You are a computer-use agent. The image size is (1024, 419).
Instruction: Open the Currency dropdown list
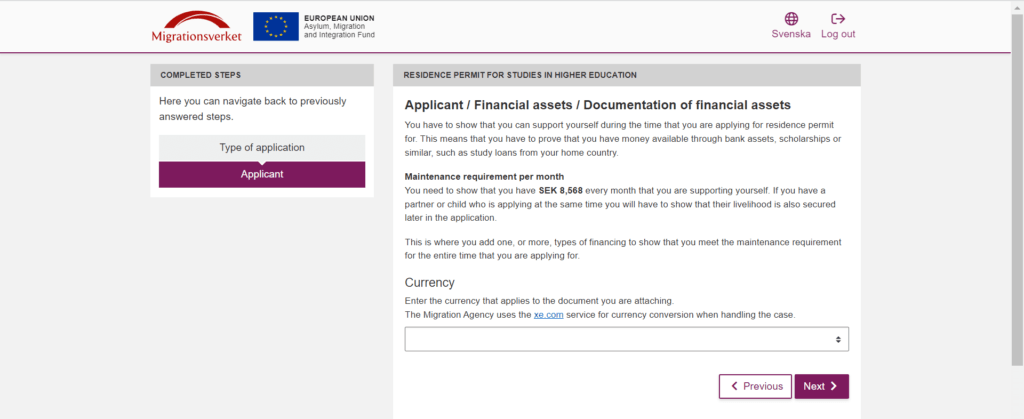pos(627,339)
